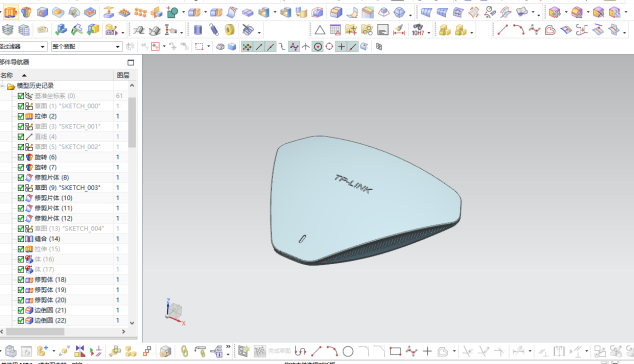Select the Arc sketch tool in bottom toolbar
634x364 pixels.
click(x=332, y=351)
